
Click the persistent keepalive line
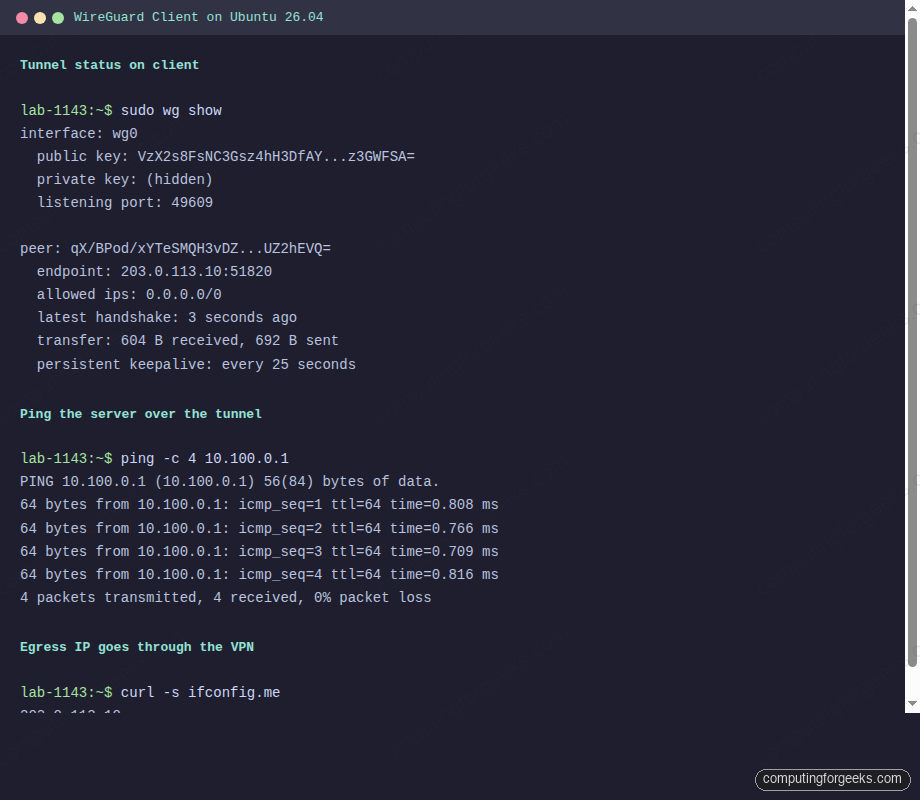(x=197, y=363)
